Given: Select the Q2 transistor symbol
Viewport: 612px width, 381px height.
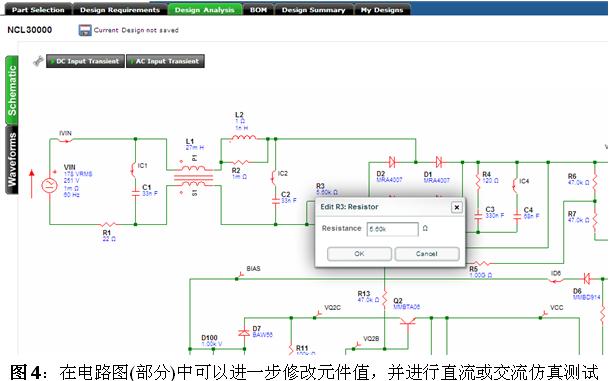Looking at the screenshot, I should tap(407, 323).
